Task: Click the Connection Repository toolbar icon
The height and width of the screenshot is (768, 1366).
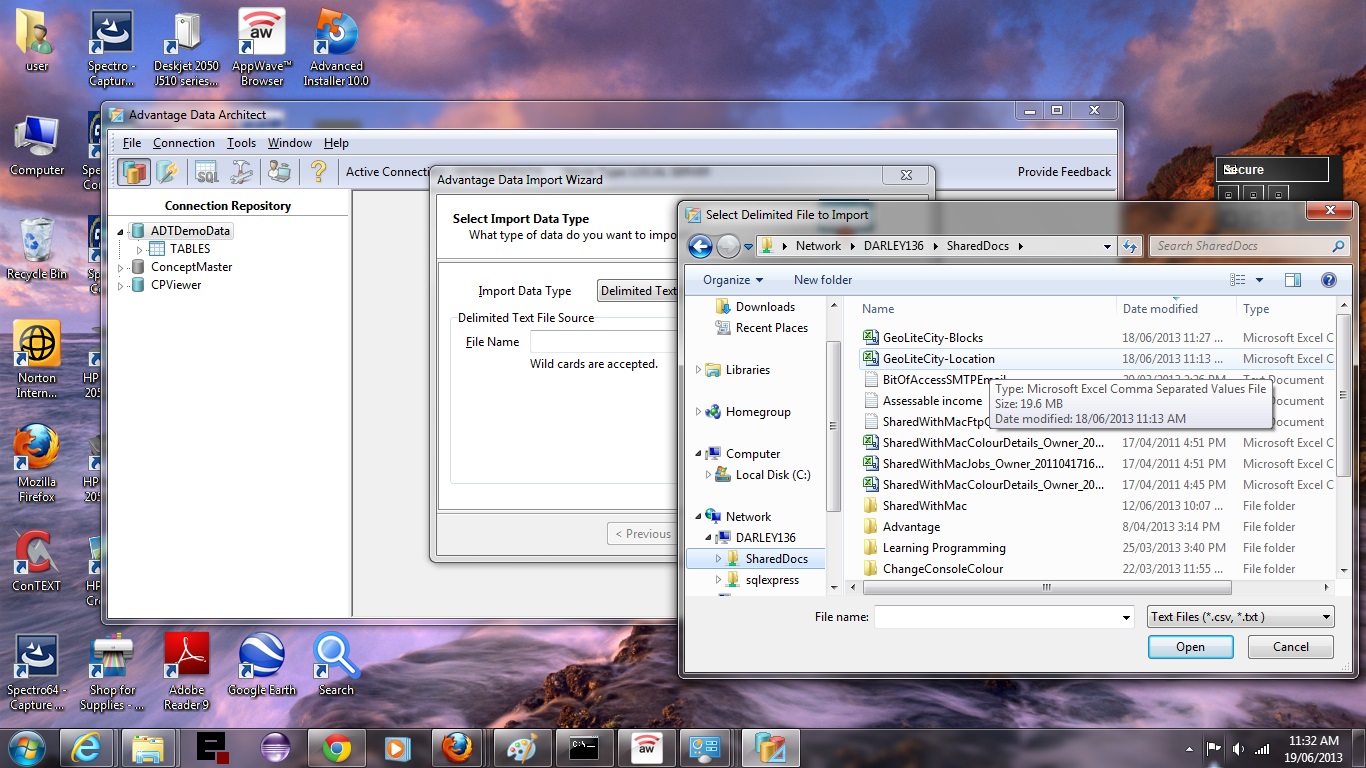Action: click(x=133, y=172)
